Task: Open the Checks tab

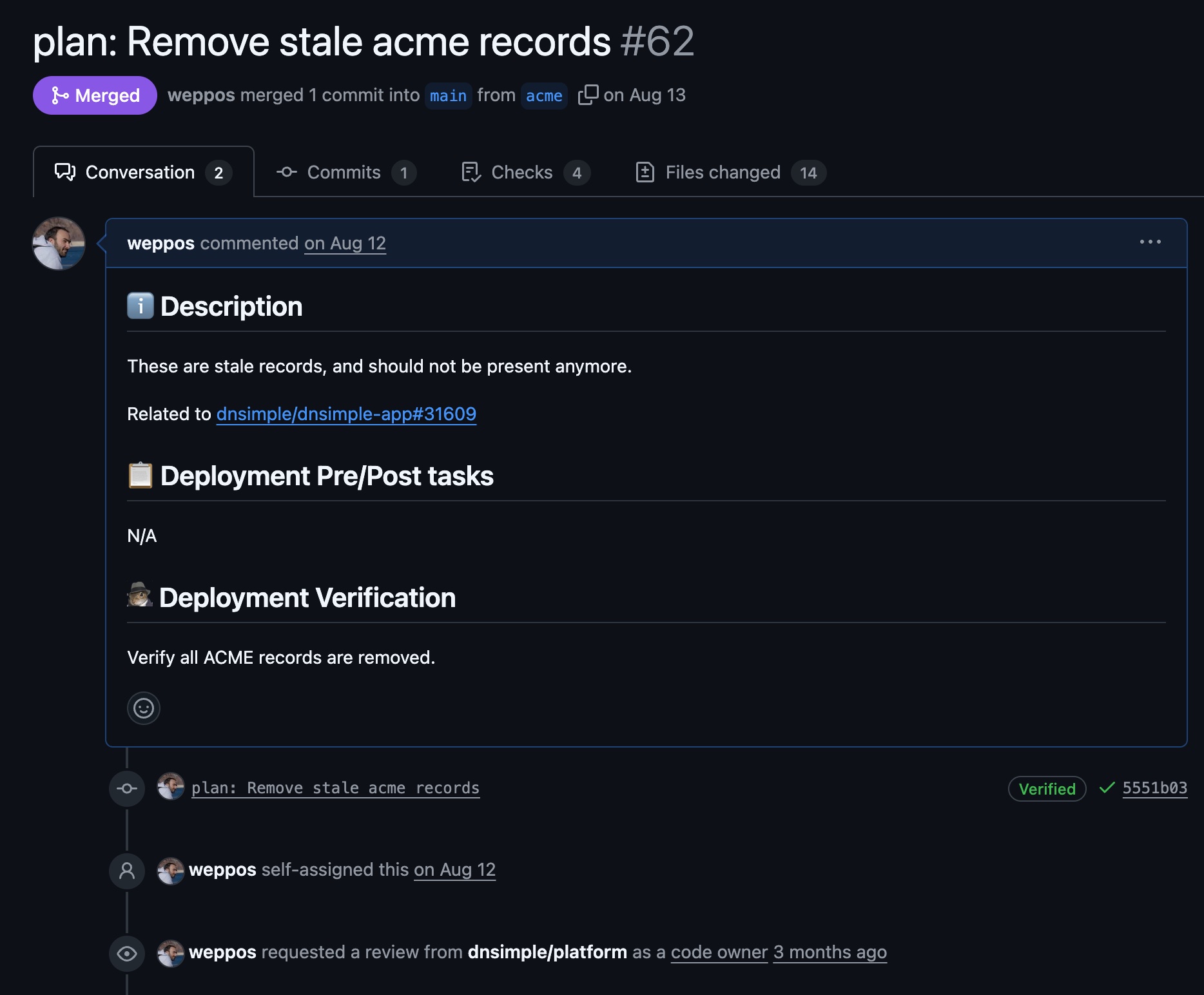Action: click(x=521, y=172)
